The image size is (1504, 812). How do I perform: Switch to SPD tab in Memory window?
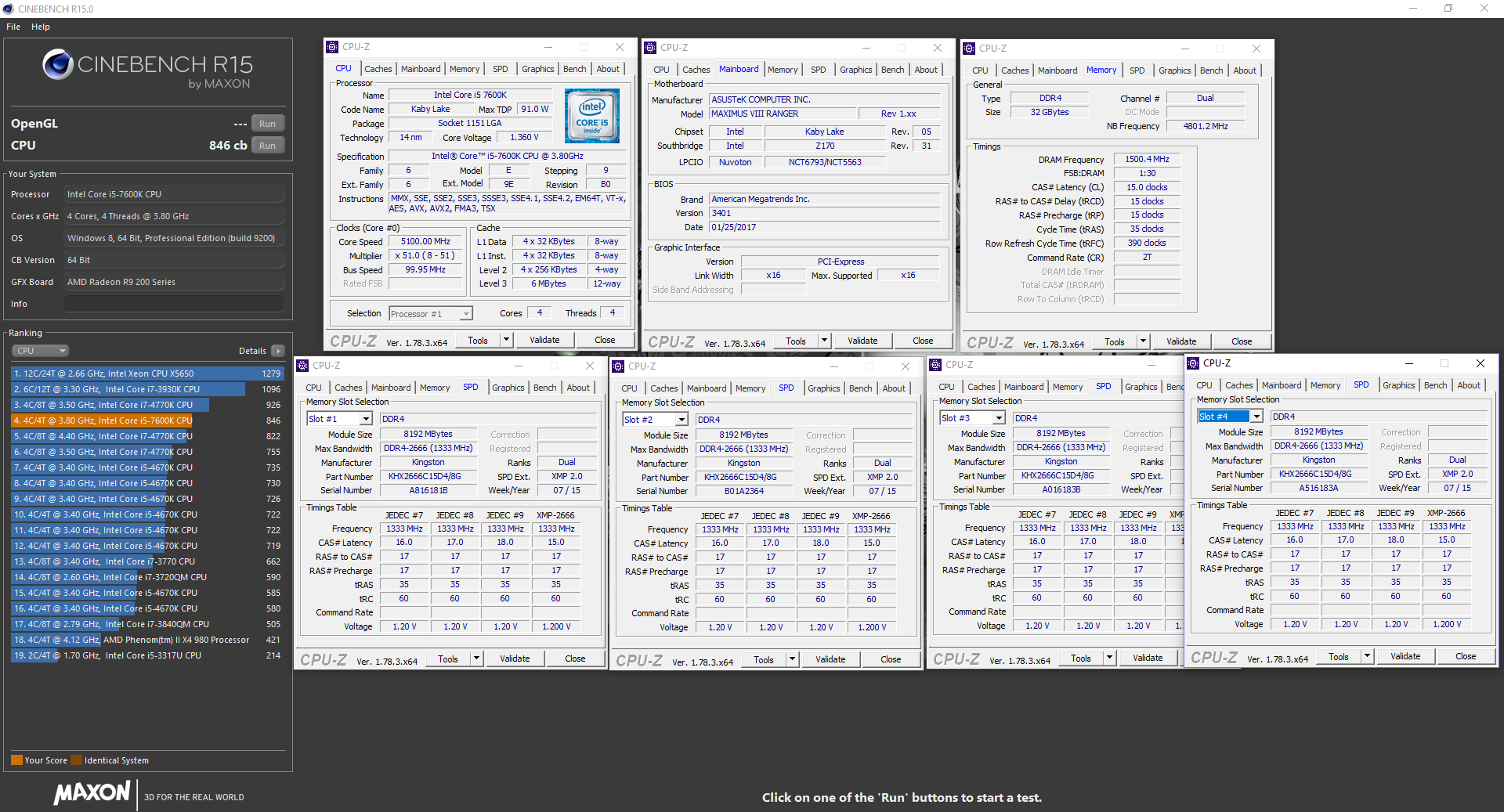[x=1137, y=70]
